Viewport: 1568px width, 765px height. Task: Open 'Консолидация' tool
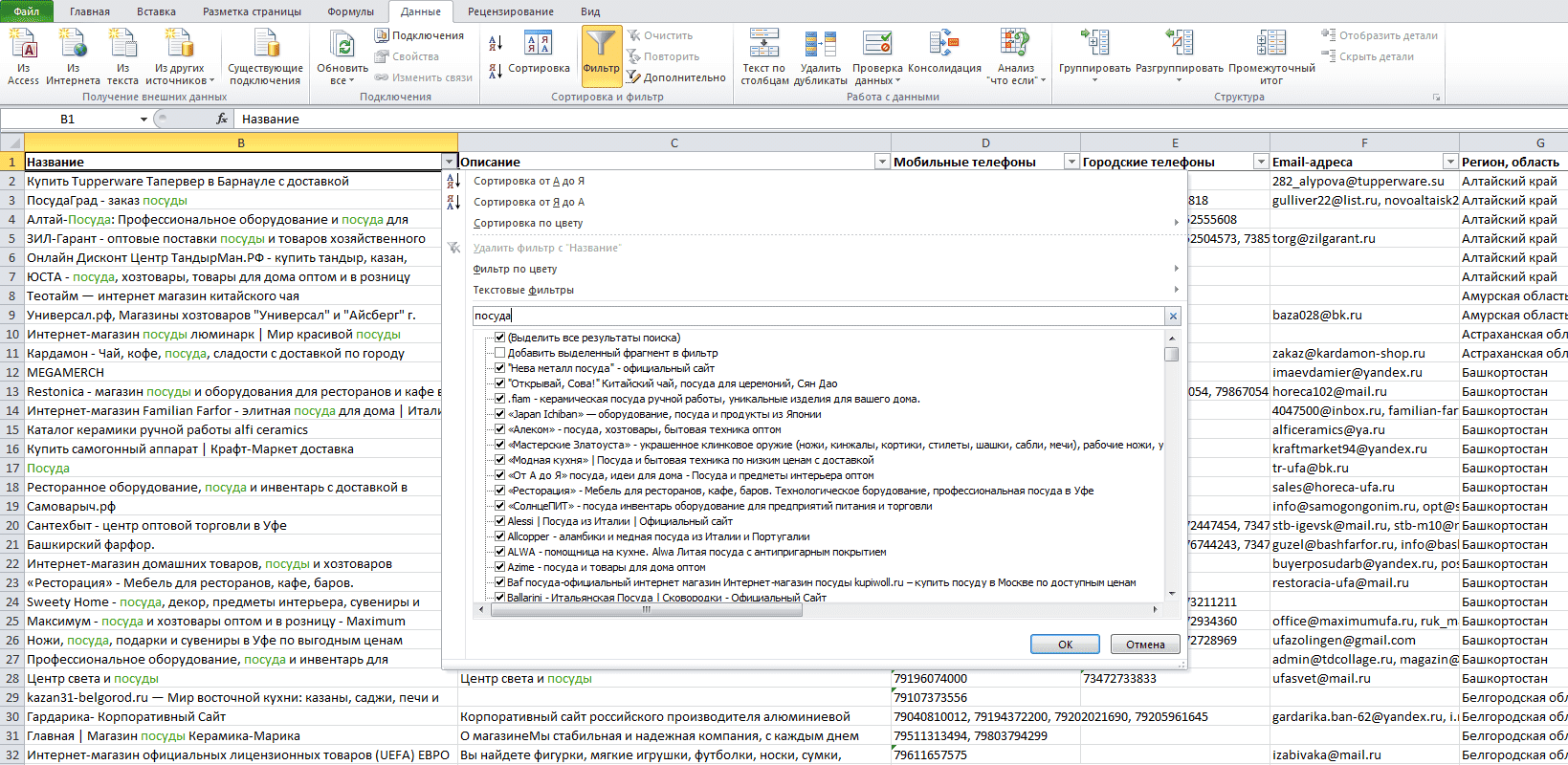[x=944, y=53]
